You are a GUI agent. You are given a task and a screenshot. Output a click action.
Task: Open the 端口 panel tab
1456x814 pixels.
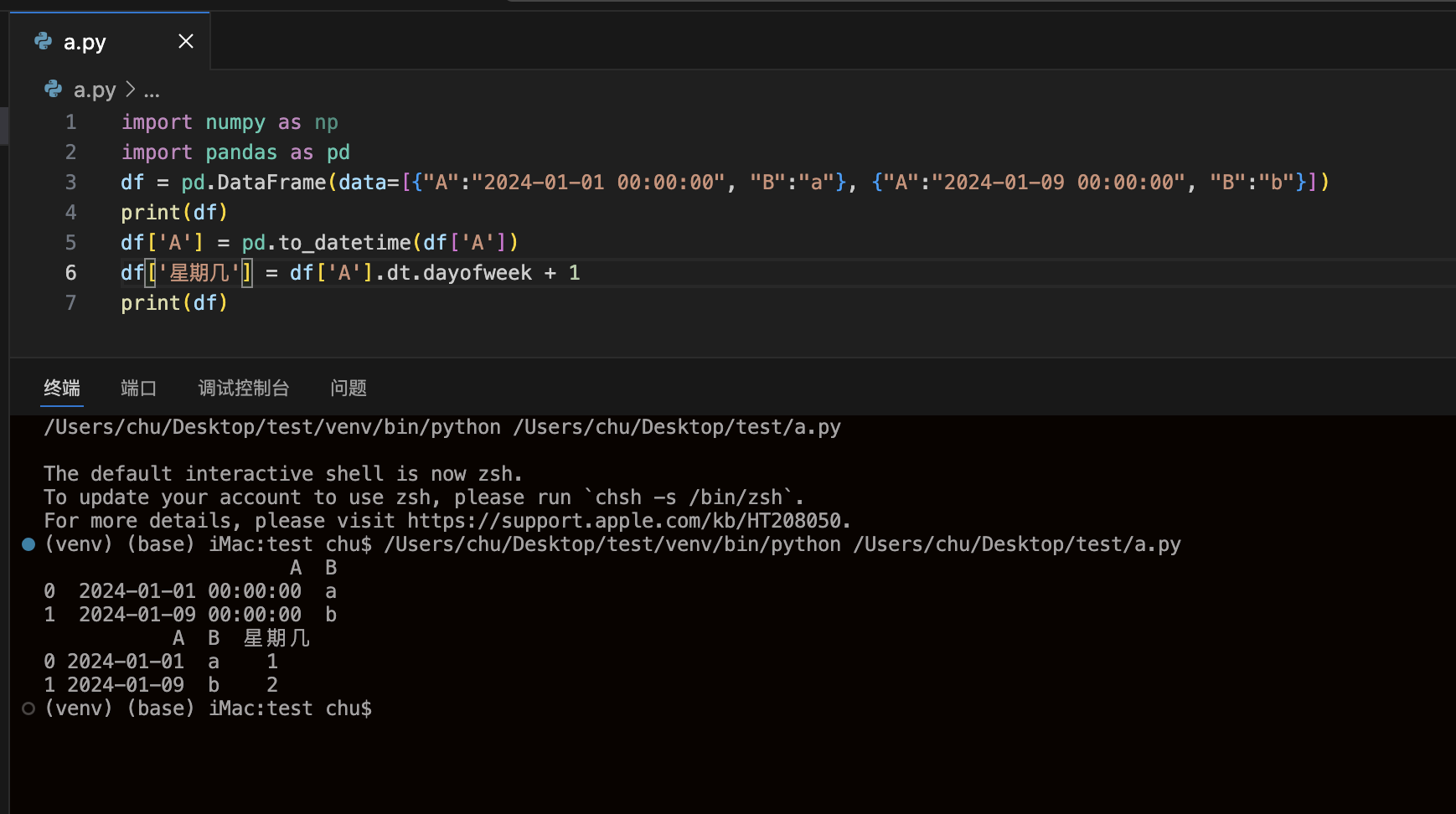click(138, 388)
